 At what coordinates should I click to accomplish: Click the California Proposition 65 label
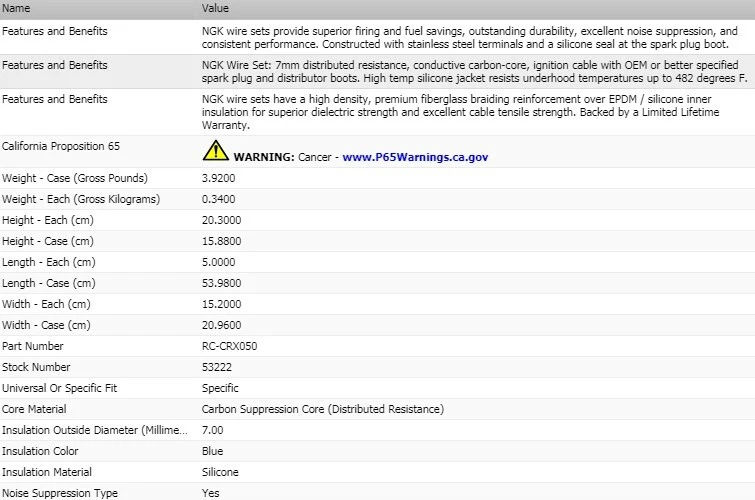click(61, 146)
